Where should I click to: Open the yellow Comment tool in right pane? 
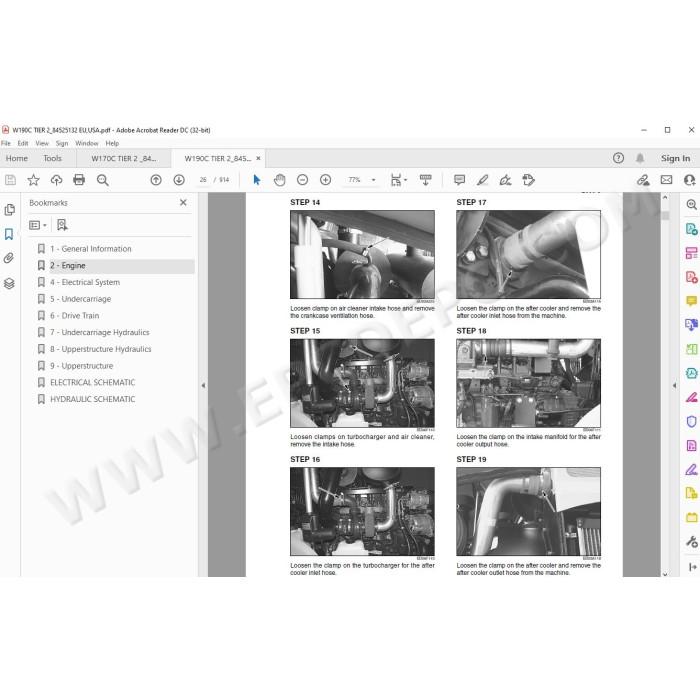click(692, 301)
